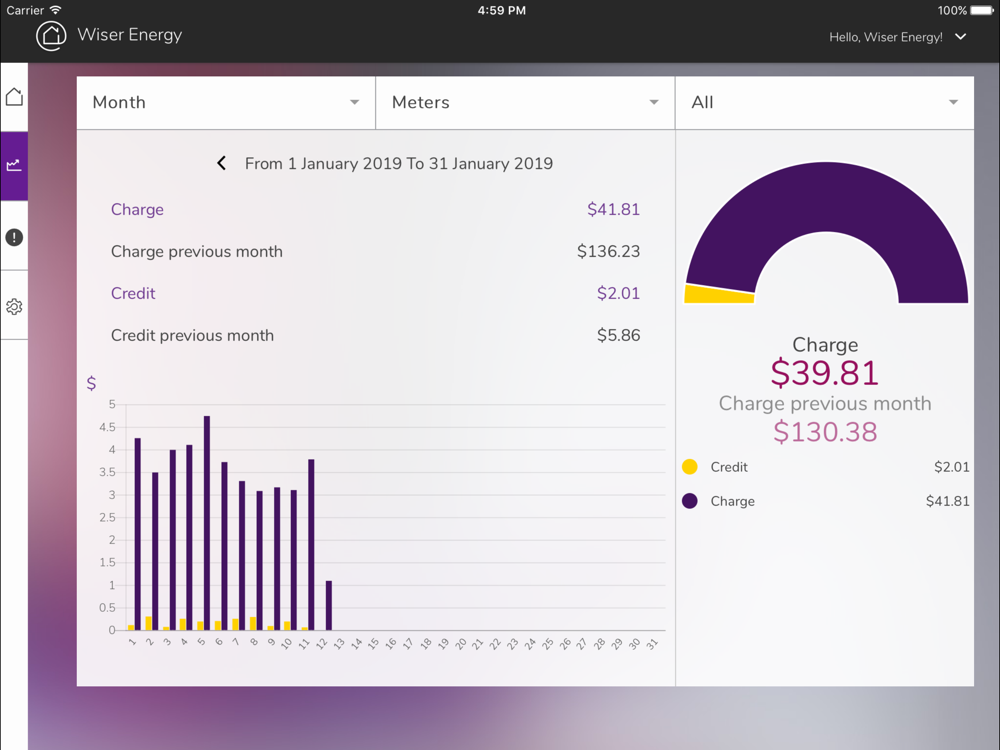Viewport: 1000px width, 750px height.
Task: Go to previous month with back arrow
Action: click(x=221, y=163)
